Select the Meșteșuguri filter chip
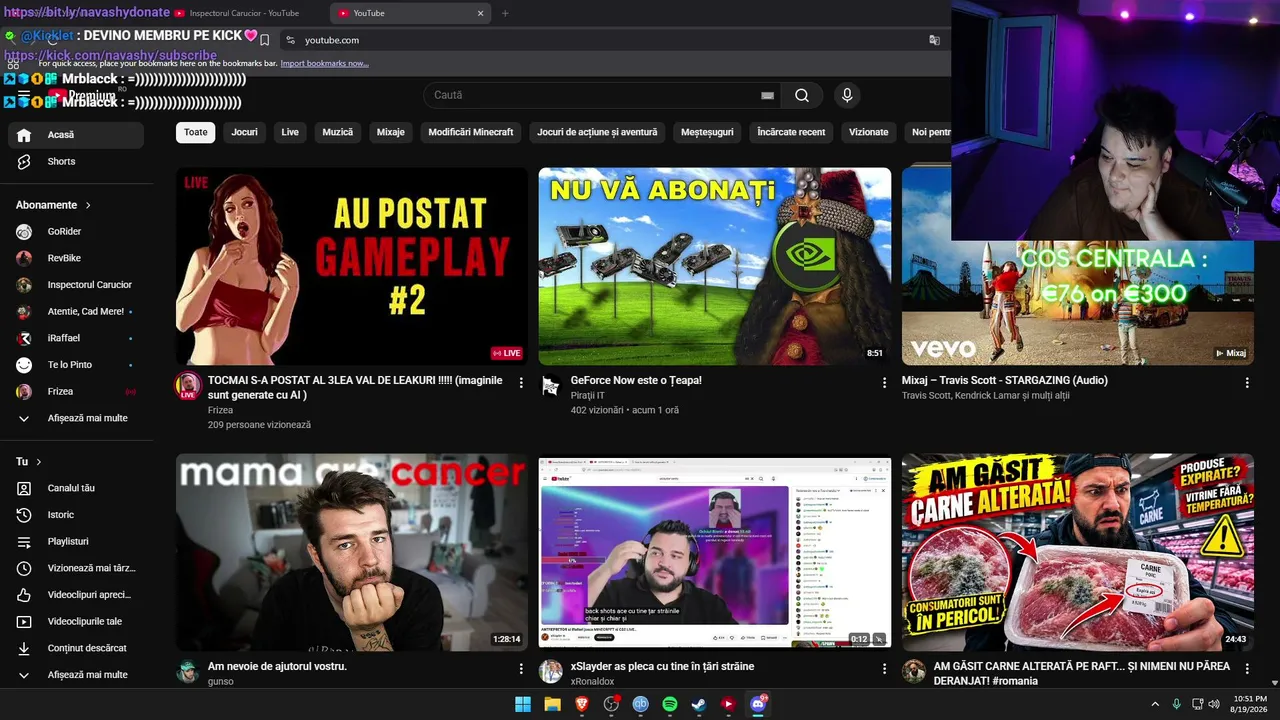1280x720 pixels. (x=708, y=132)
